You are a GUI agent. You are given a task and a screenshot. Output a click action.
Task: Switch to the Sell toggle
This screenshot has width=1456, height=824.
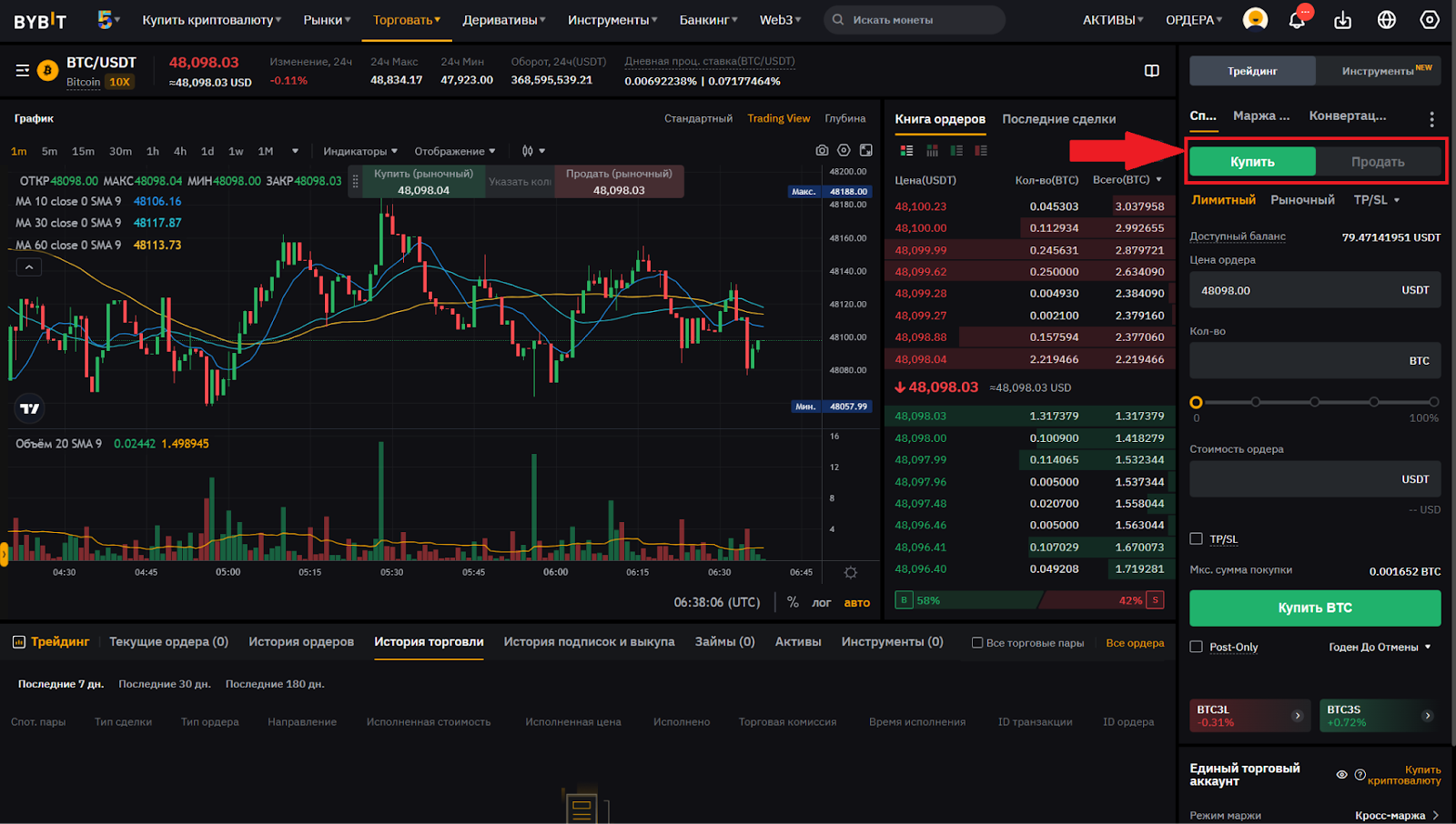tap(1378, 161)
